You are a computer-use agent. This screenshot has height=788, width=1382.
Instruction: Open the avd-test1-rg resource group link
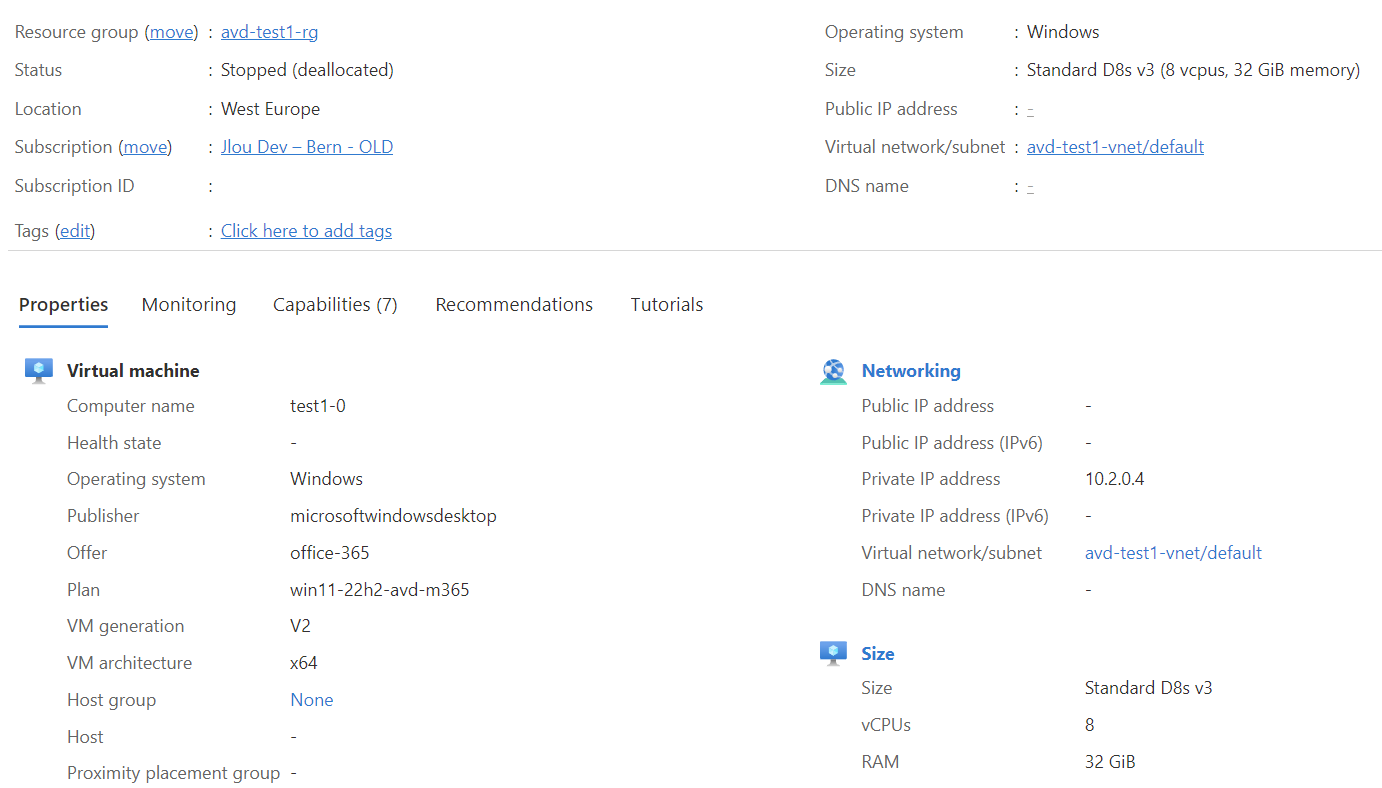[x=270, y=32]
